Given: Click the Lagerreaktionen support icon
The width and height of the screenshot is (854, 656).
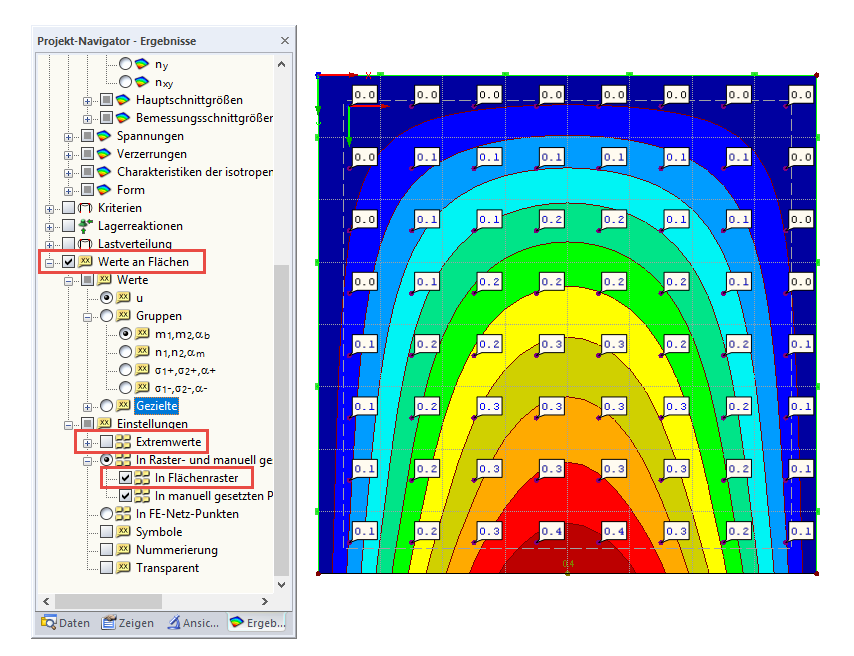Looking at the screenshot, I should click(x=84, y=226).
